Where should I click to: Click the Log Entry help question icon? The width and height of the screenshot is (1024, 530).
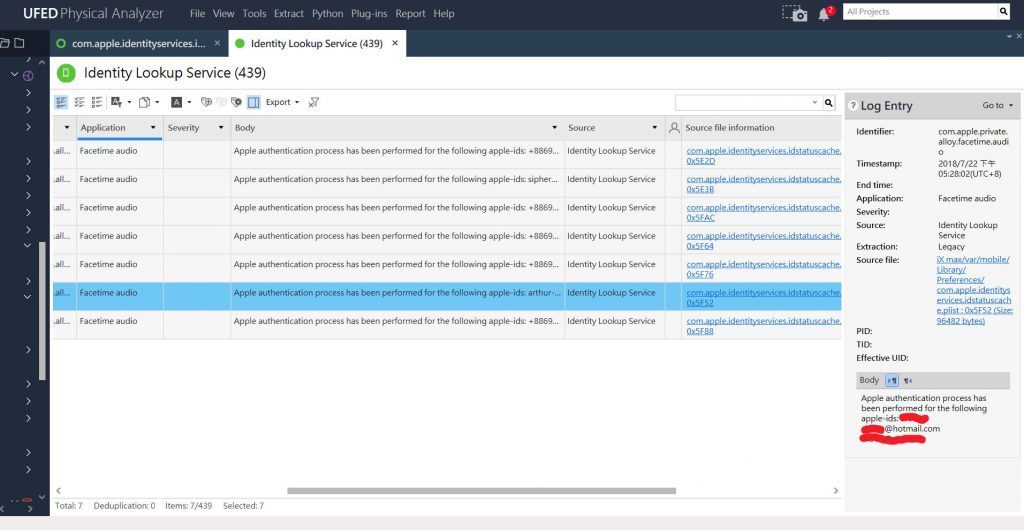pos(852,106)
